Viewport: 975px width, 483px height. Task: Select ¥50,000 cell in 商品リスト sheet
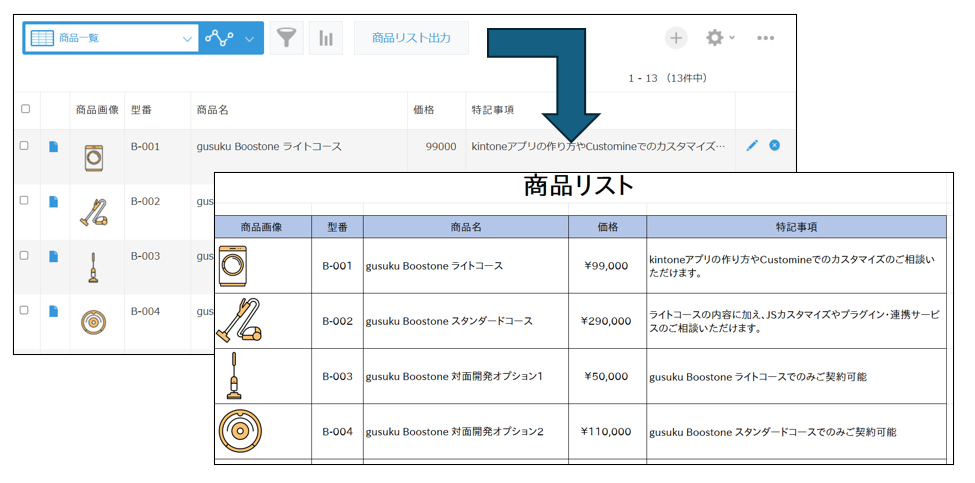tap(608, 376)
